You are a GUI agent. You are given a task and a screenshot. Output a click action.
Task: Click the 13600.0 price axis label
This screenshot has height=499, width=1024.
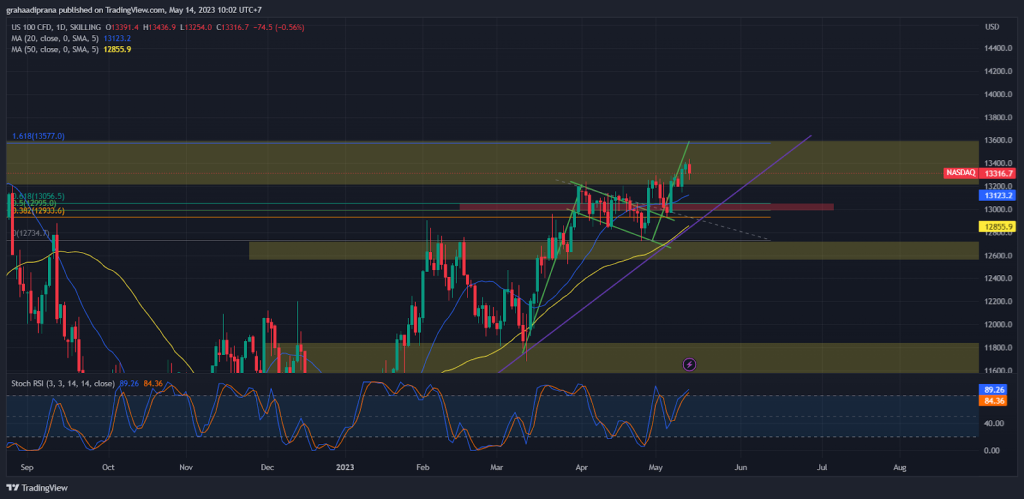[x=999, y=140]
